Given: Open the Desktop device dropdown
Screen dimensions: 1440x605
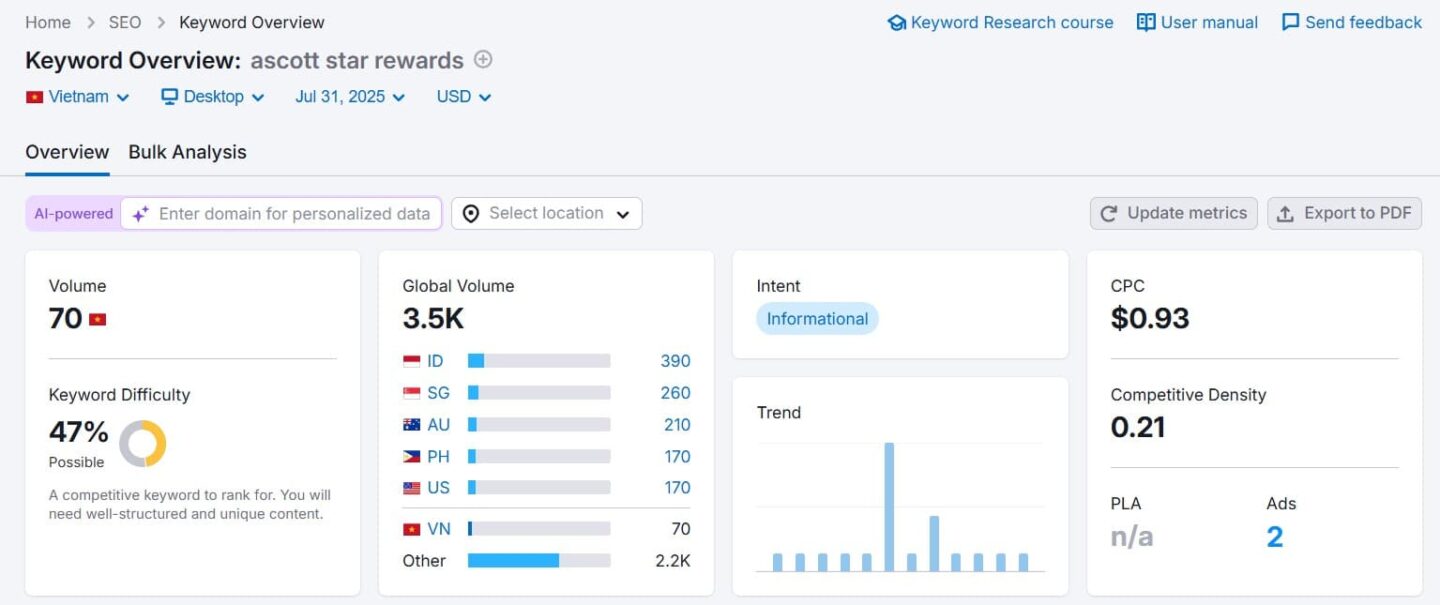Looking at the screenshot, I should 213,97.
